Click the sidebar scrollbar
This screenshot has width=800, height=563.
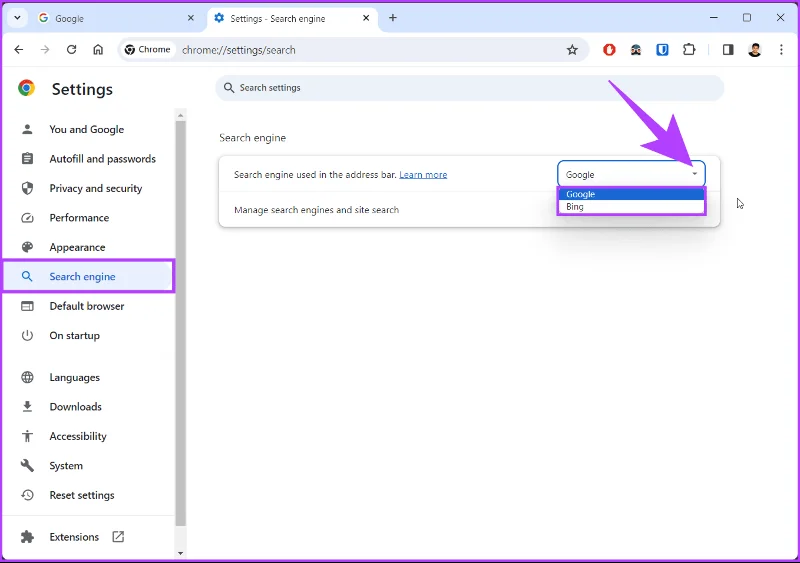181,322
